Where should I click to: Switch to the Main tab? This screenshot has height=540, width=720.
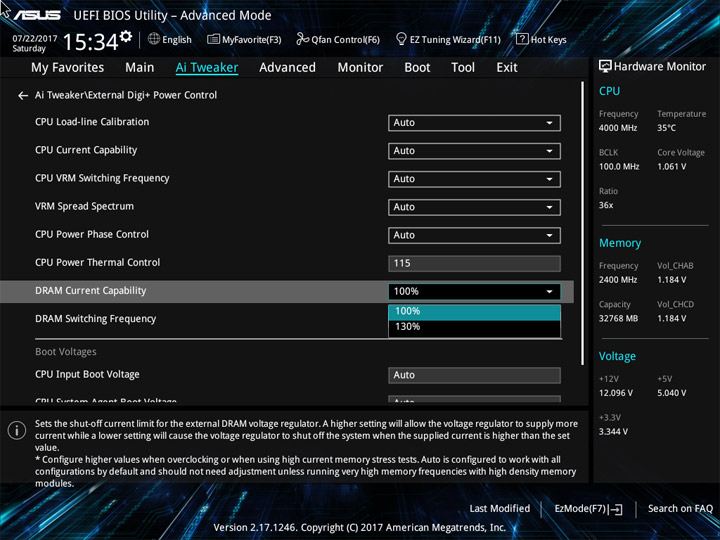(x=140, y=68)
